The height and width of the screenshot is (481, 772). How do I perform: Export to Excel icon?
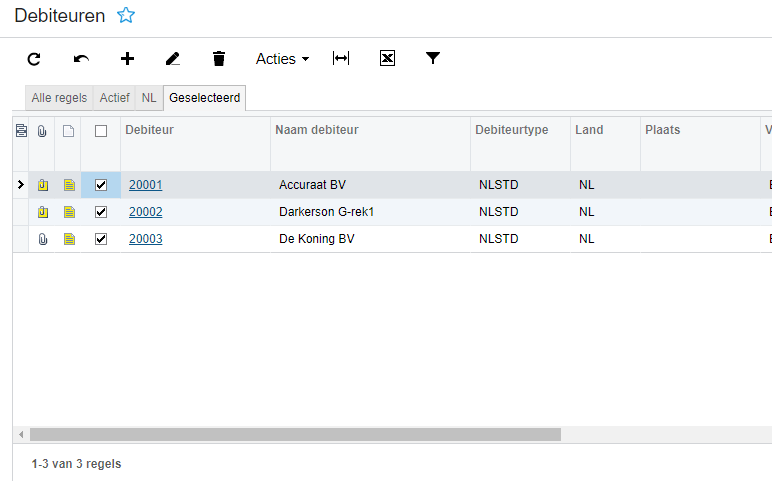point(387,59)
